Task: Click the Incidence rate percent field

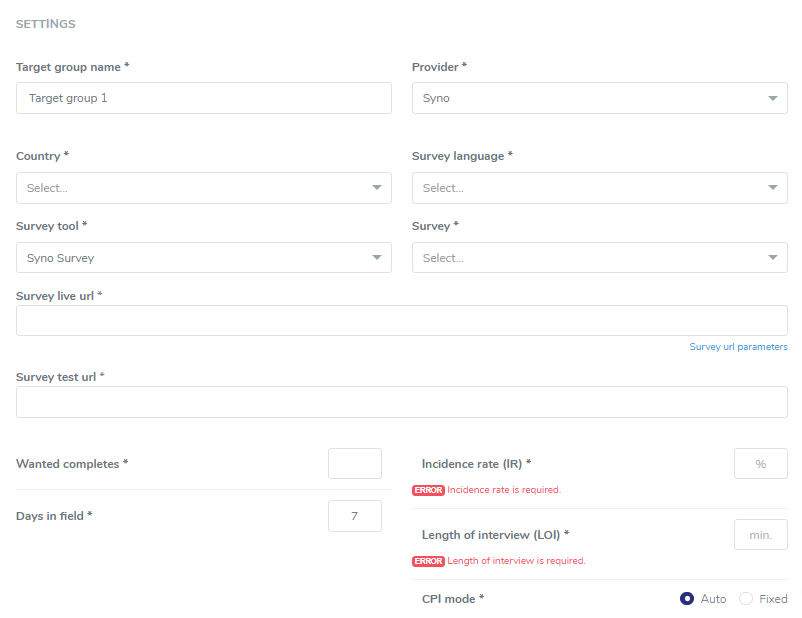Action: point(760,464)
